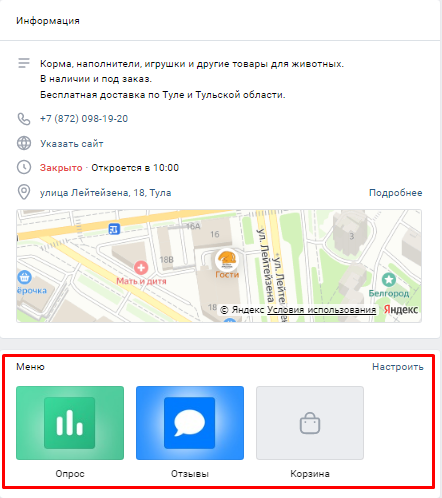Screen dimensions: 442x498
Task: Open the Опрос poll menu tile
Action: (x=70, y=423)
